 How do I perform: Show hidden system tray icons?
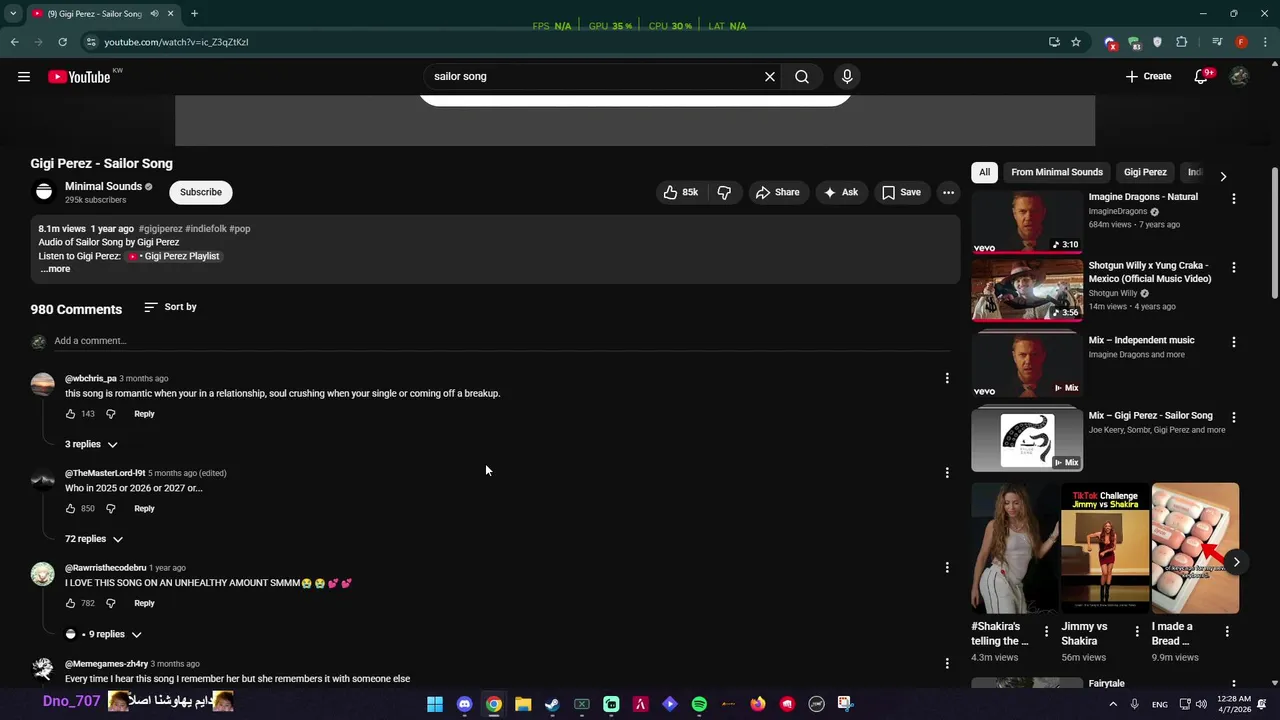click(x=1112, y=704)
